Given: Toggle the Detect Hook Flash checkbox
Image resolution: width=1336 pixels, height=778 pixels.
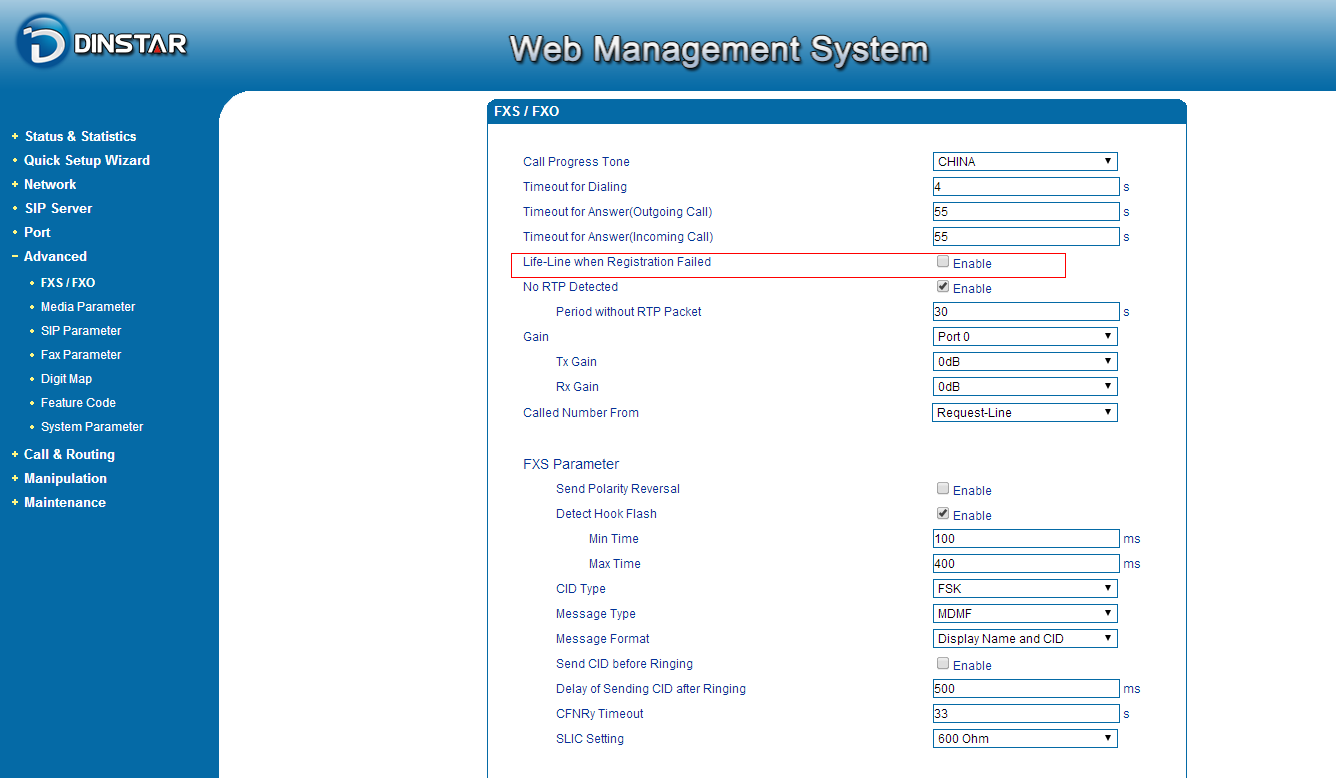Looking at the screenshot, I should coord(943,514).
